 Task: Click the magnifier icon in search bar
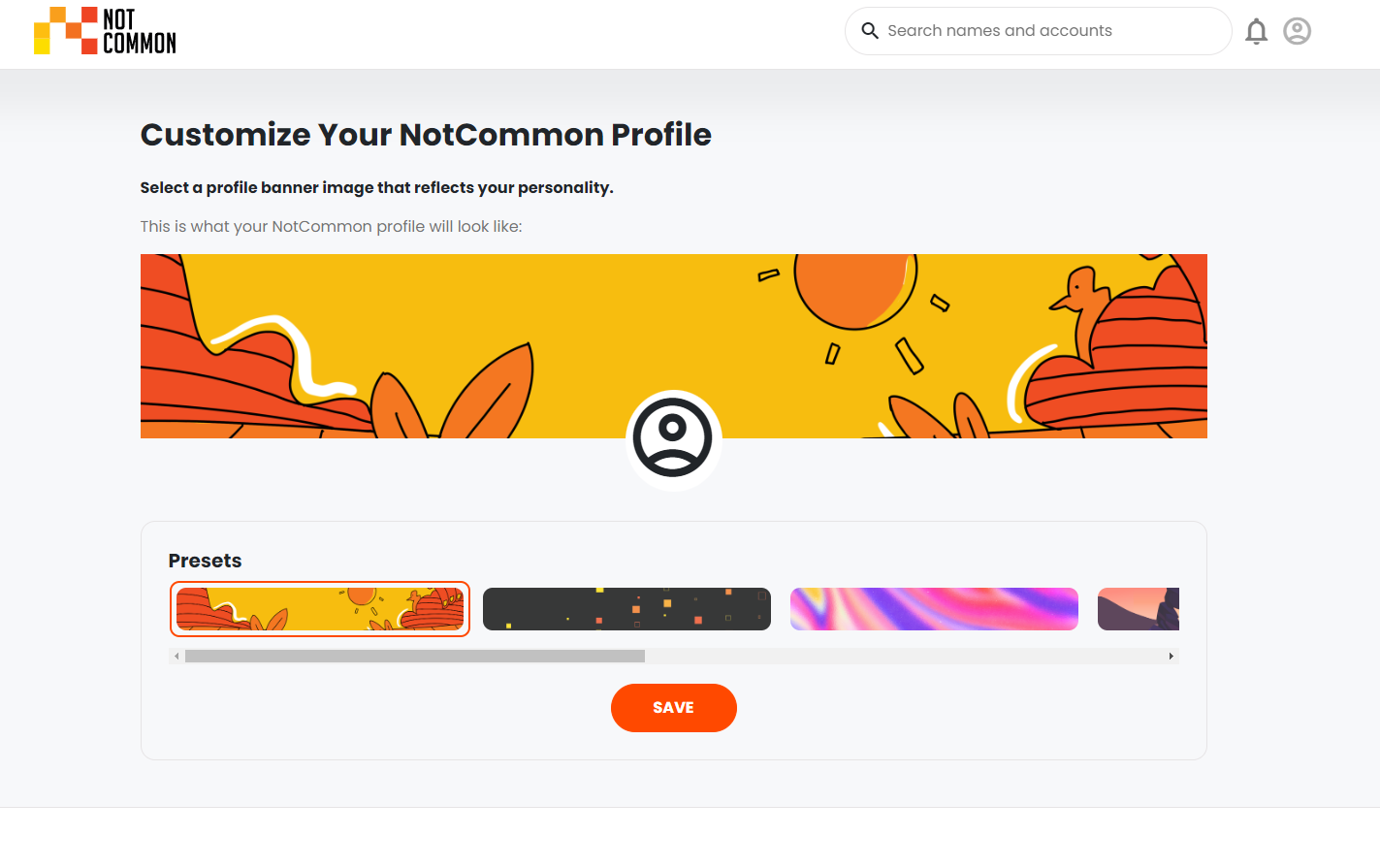click(x=870, y=31)
